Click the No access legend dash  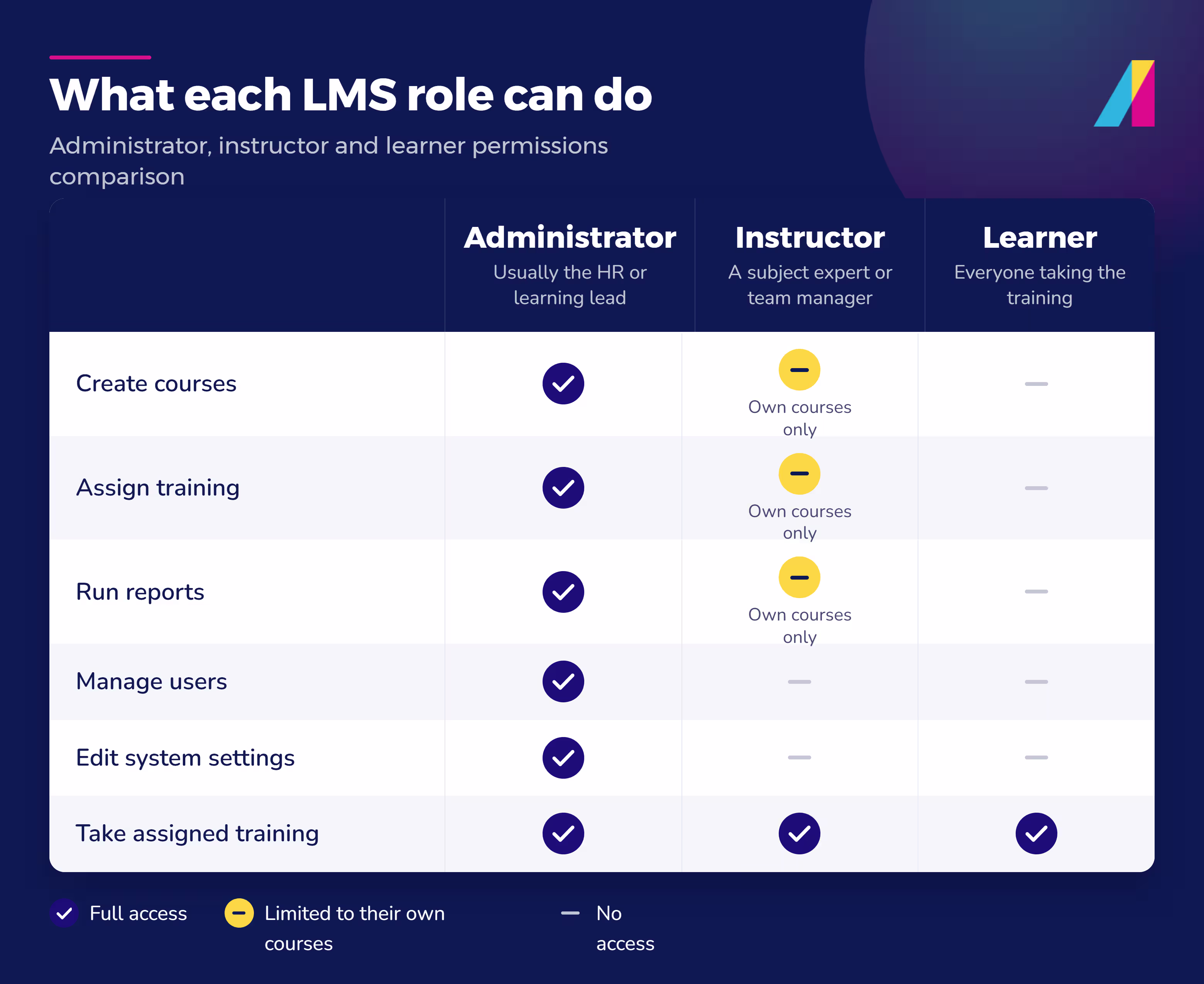[x=570, y=913]
